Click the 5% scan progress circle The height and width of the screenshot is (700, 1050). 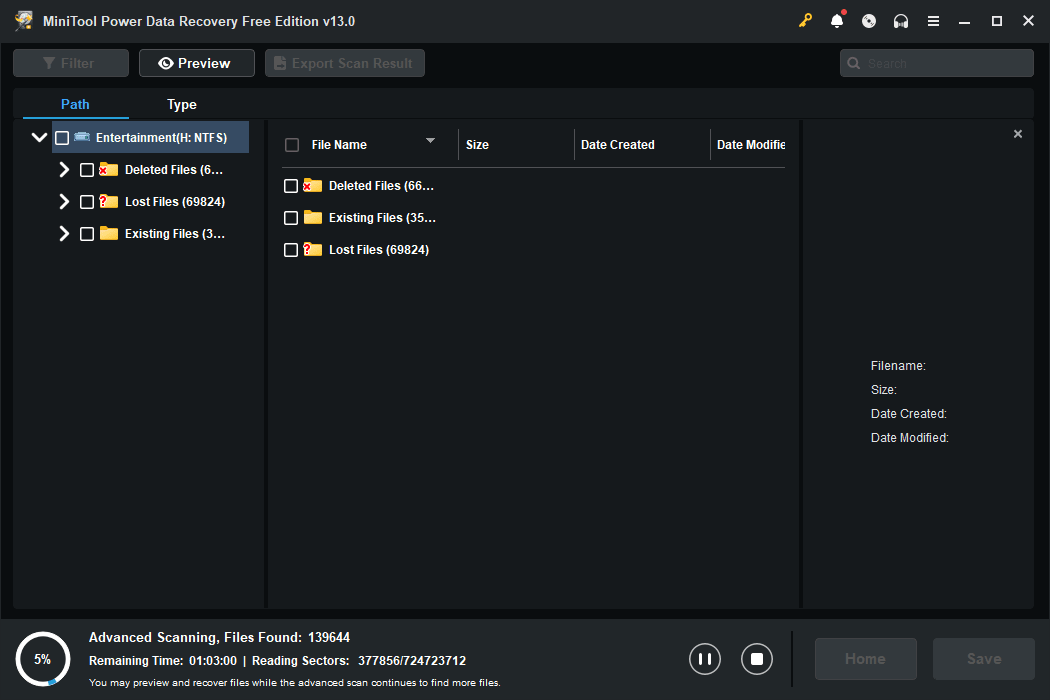coord(43,659)
